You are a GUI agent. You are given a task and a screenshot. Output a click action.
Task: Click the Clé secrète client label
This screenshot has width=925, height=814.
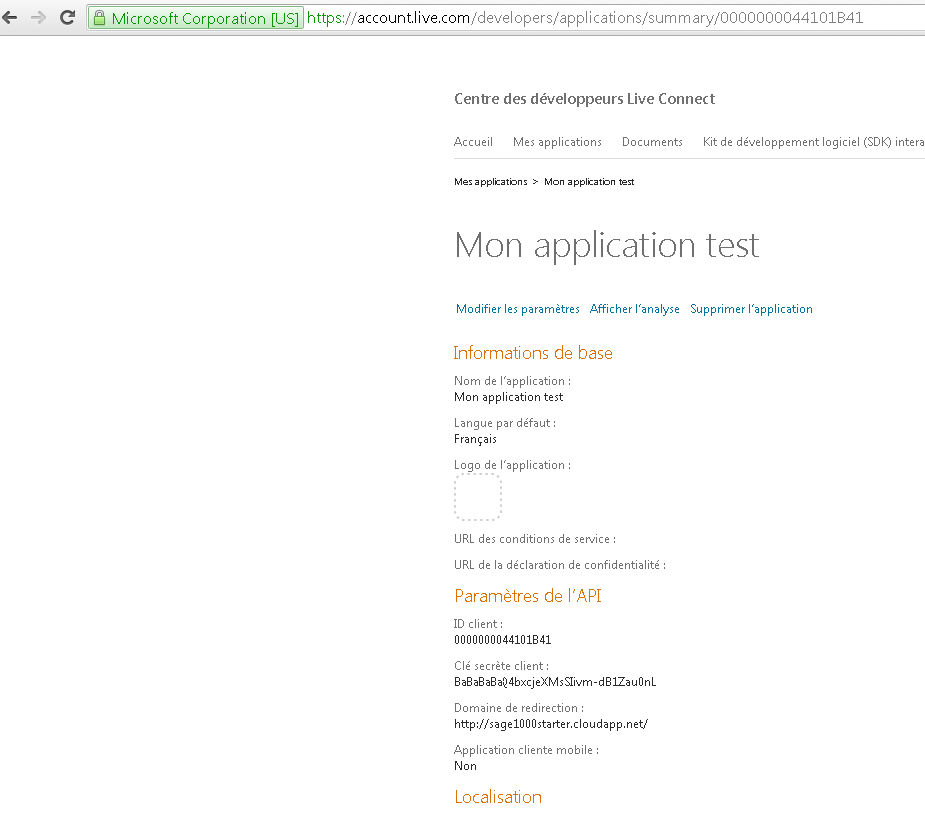point(501,665)
